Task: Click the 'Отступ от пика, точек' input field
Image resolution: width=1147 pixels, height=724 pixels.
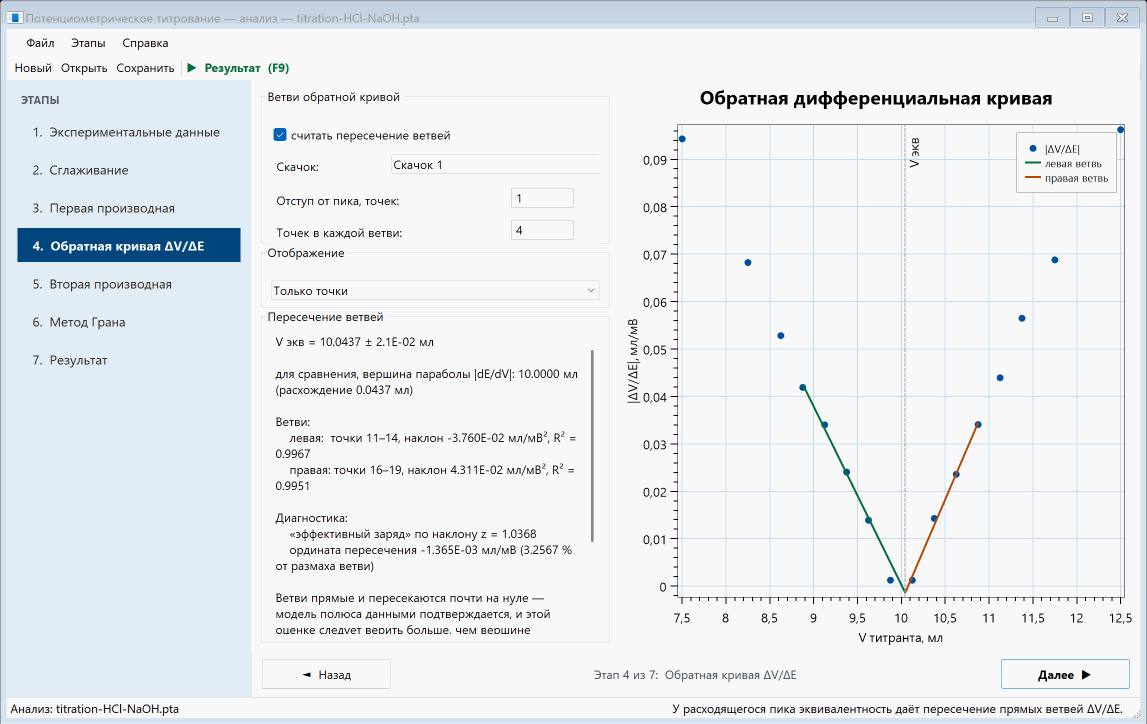Action: point(542,198)
